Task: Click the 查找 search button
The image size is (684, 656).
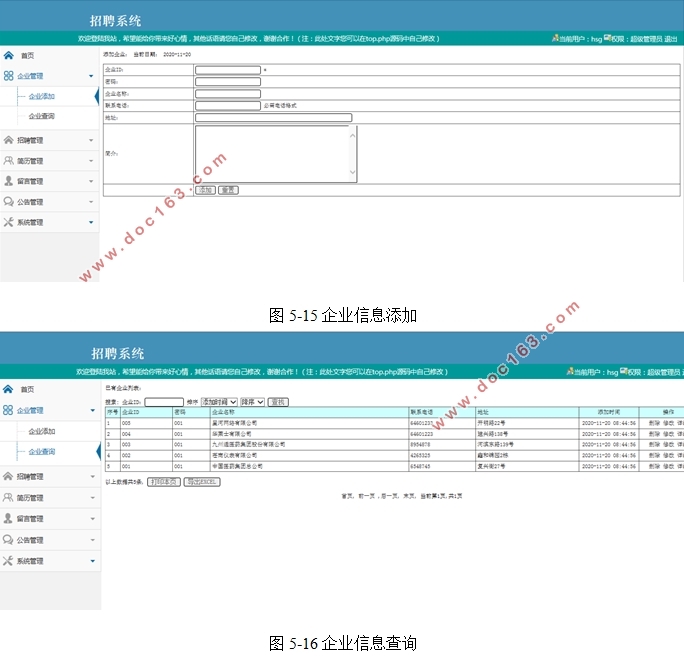Action: [278, 402]
